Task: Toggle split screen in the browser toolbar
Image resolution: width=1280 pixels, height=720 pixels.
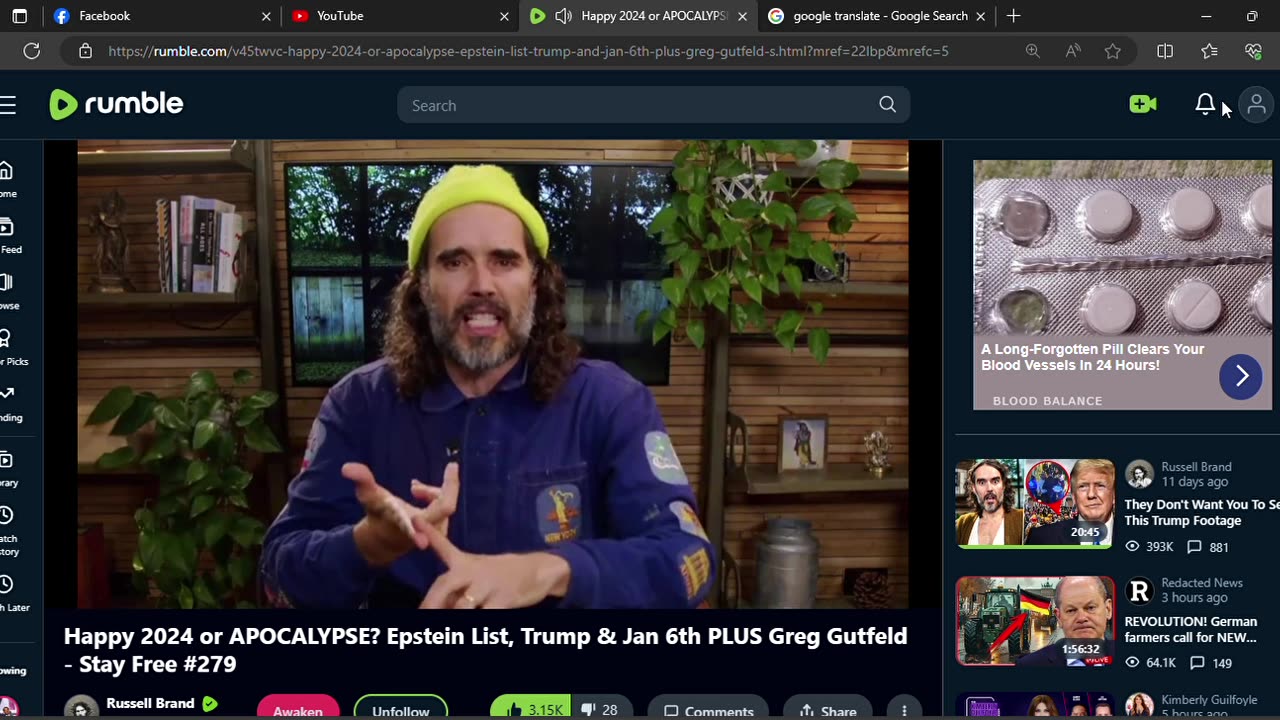Action: coord(1165,51)
